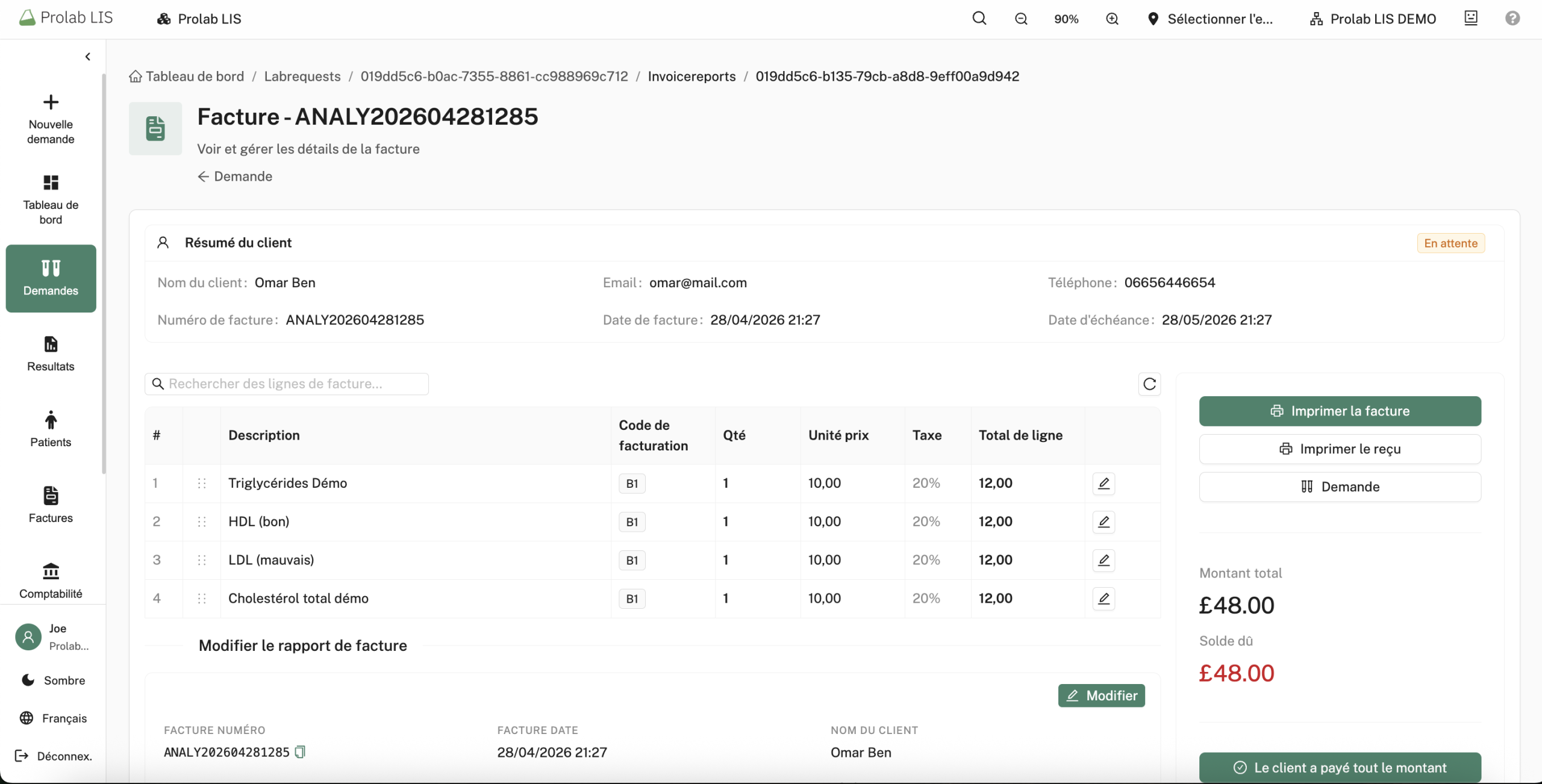Click B1 code in LDL (mauvais) row
The width and height of the screenshot is (1542, 784).
point(632,561)
